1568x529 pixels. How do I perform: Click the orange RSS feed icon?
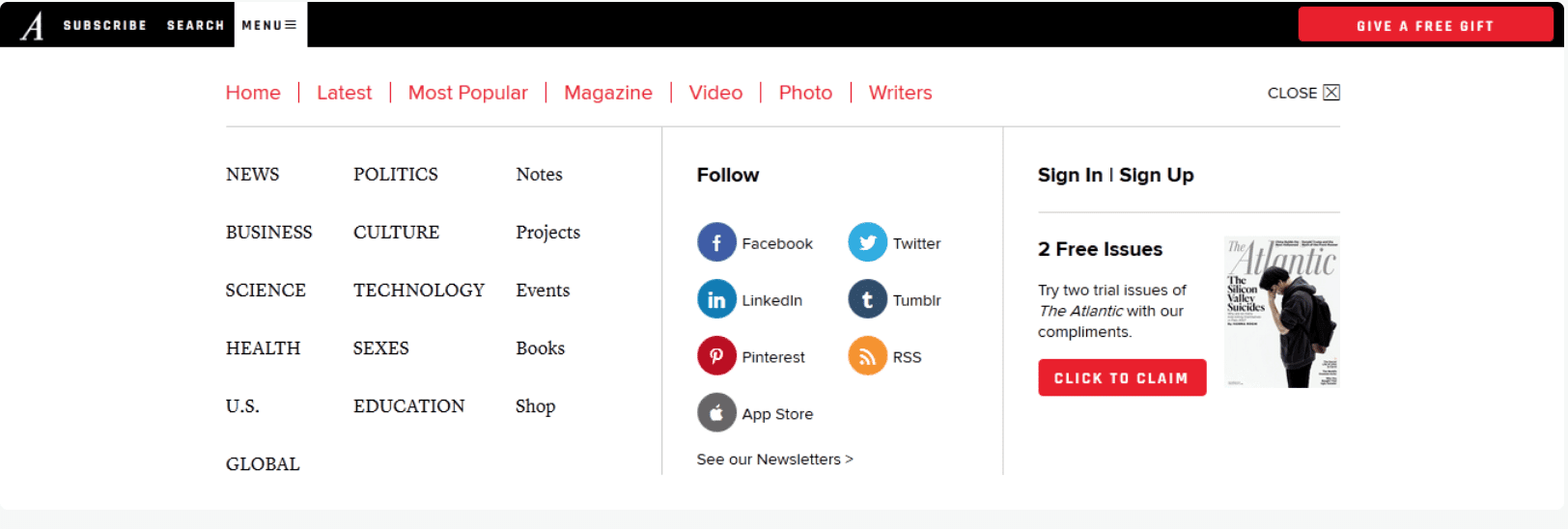tap(867, 356)
